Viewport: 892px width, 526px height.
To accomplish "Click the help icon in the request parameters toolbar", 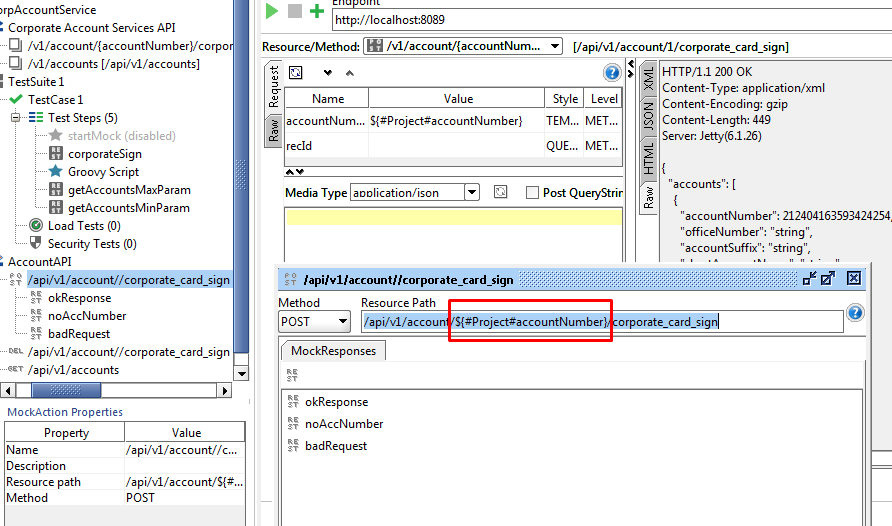I will click(x=612, y=73).
